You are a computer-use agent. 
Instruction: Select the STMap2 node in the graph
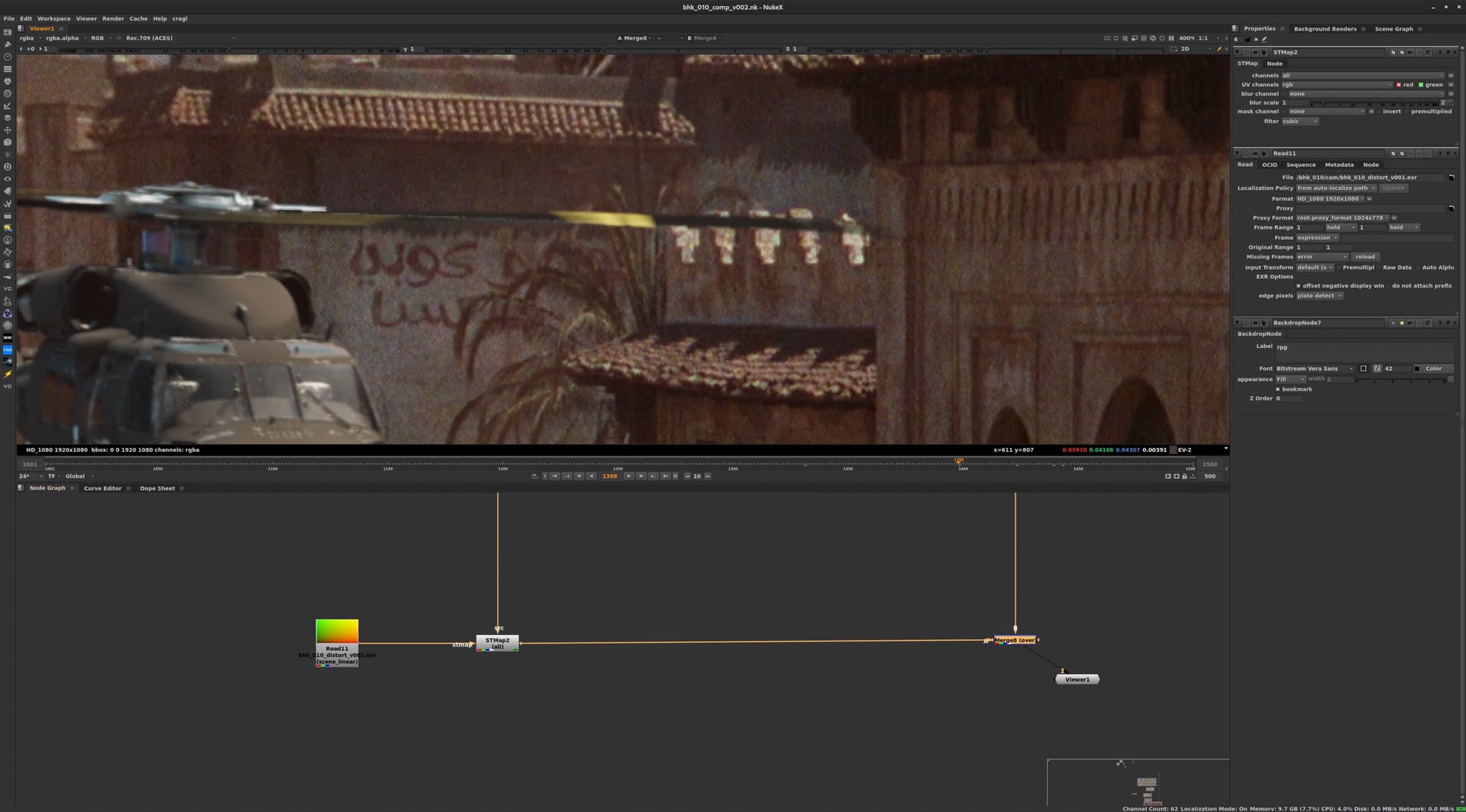click(497, 643)
